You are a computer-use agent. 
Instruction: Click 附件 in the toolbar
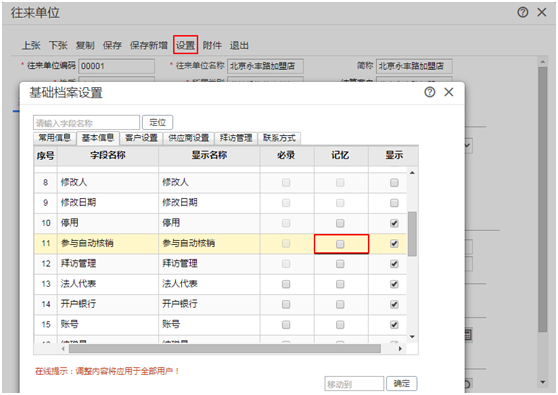(212, 45)
